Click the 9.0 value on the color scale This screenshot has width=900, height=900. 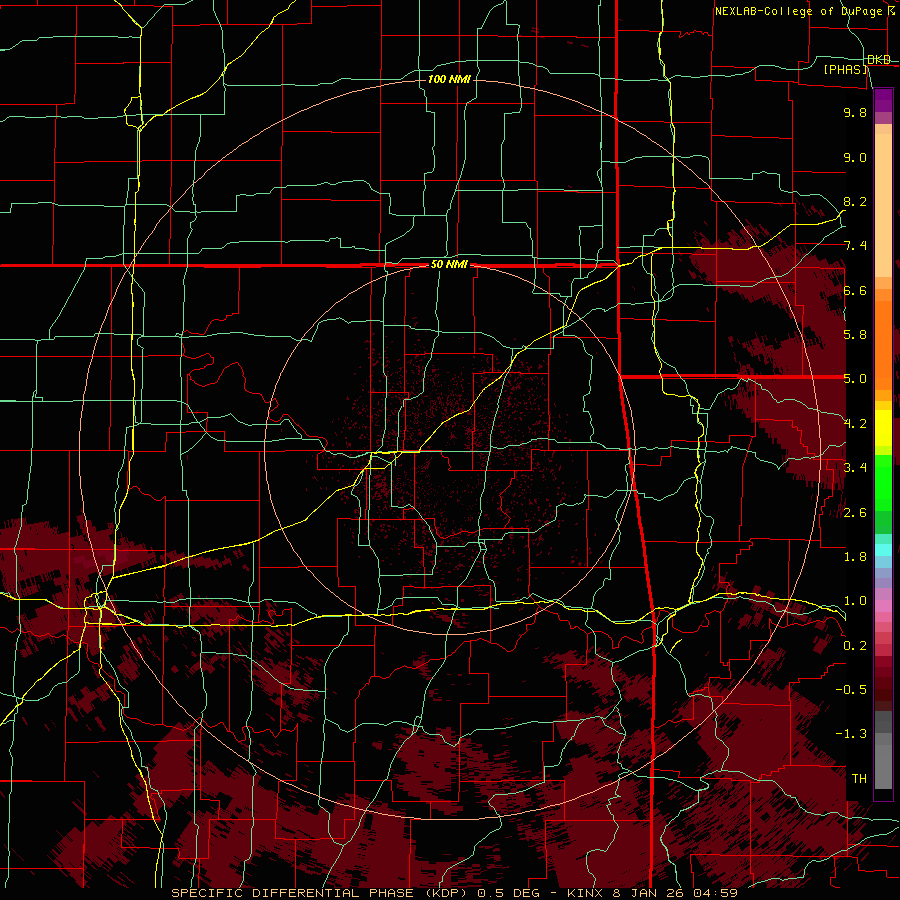(855, 157)
